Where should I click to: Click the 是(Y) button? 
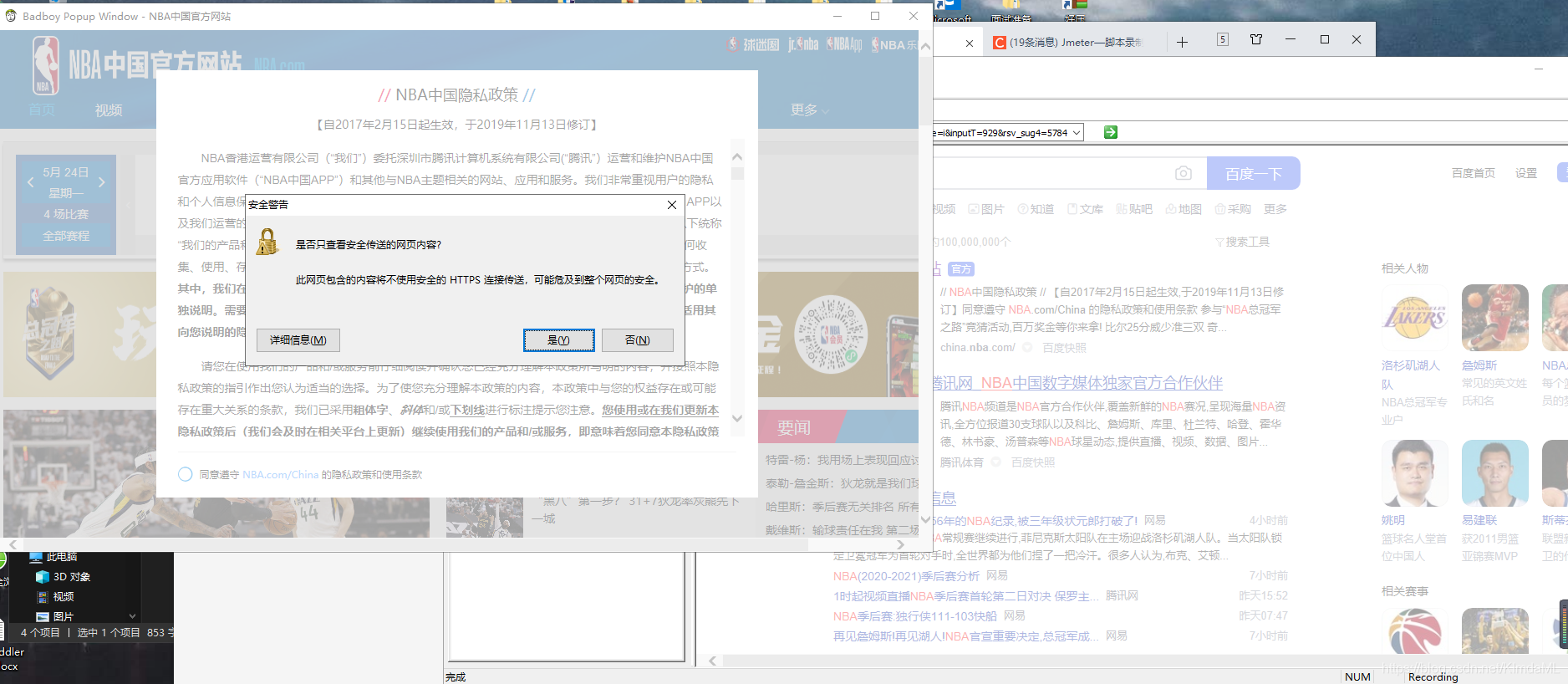point(559,340)
